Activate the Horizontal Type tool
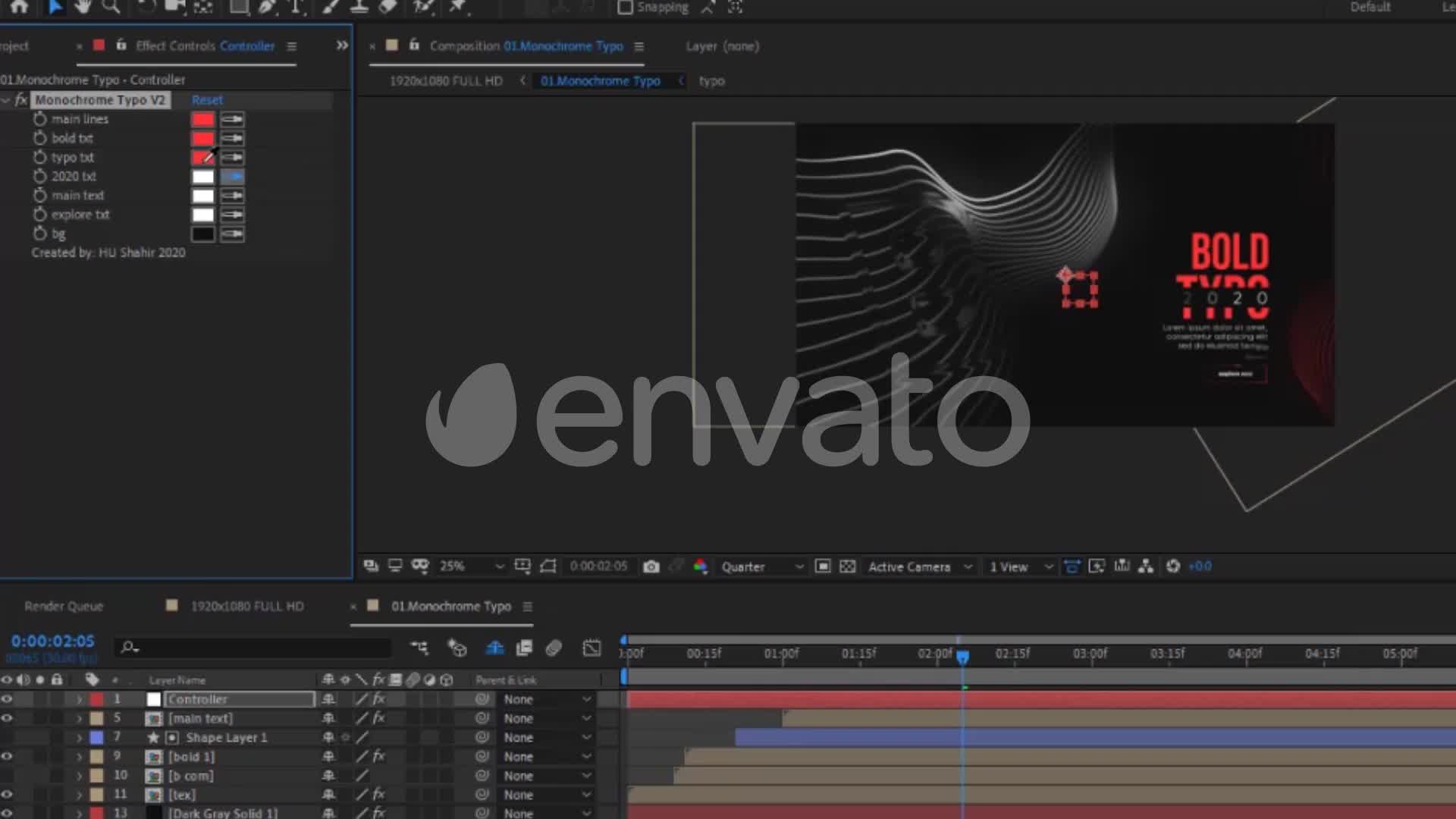 click(x=296, y=7)
